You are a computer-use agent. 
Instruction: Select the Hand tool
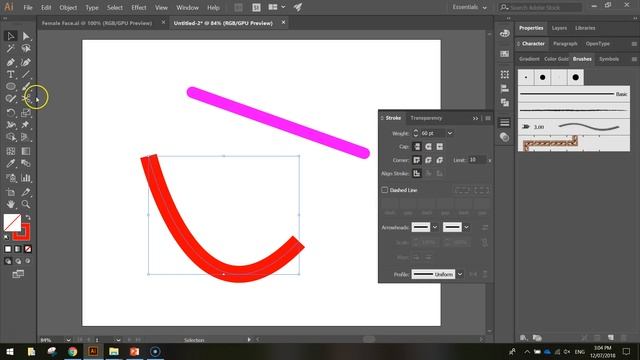pos(11,204)
